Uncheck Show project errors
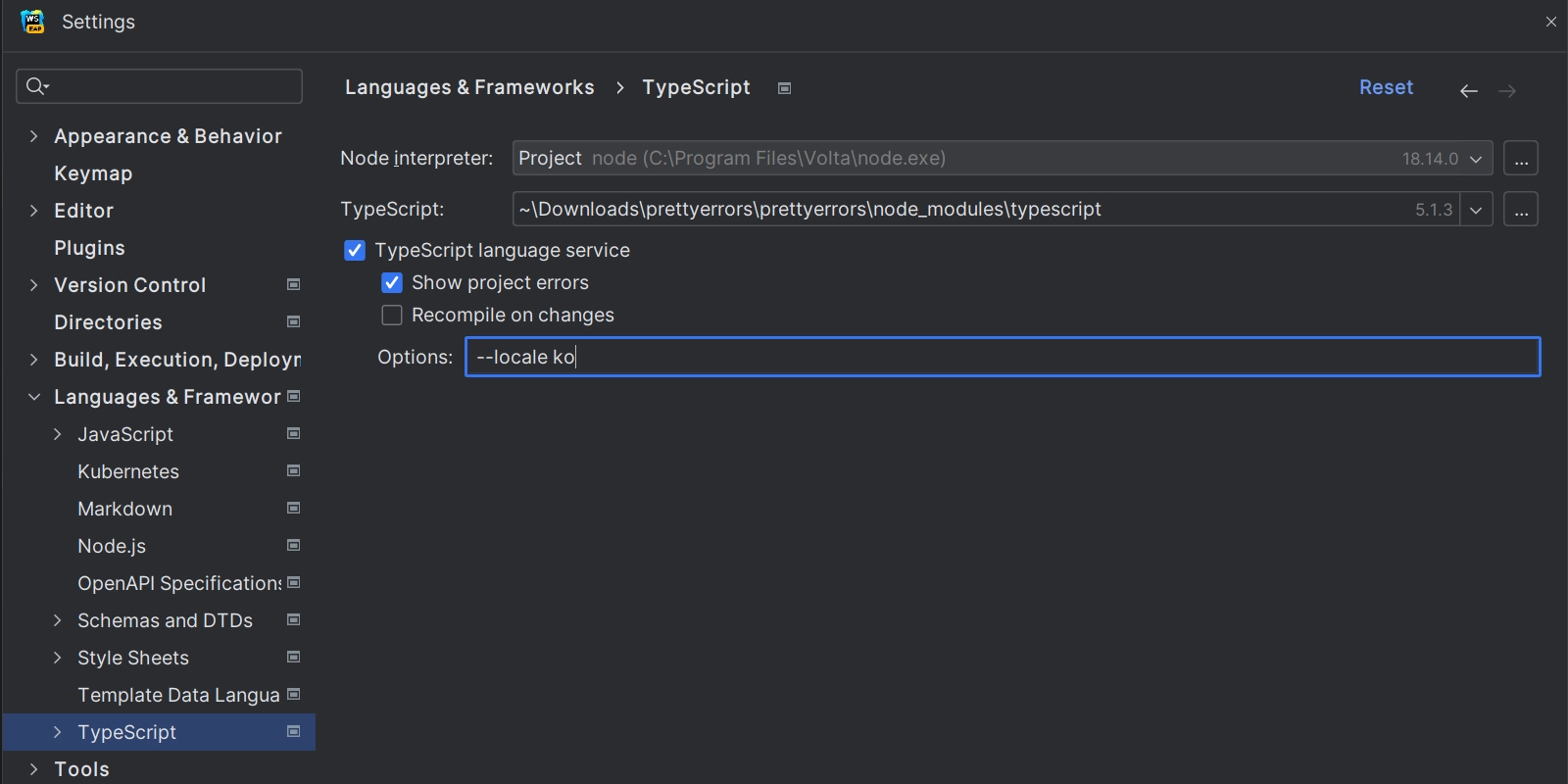Screen dimensions: 1568x784 tap(392, 283)
